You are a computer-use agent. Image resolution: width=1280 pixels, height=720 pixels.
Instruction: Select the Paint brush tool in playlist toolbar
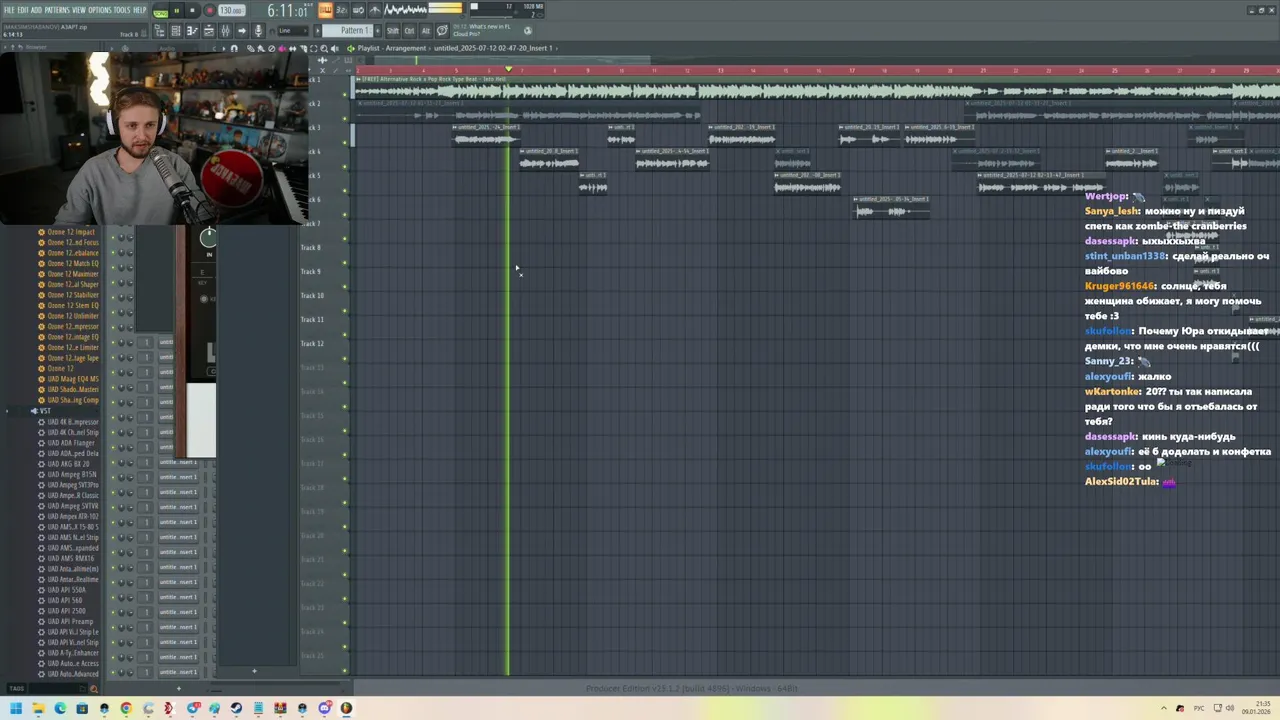pos(260,48)
